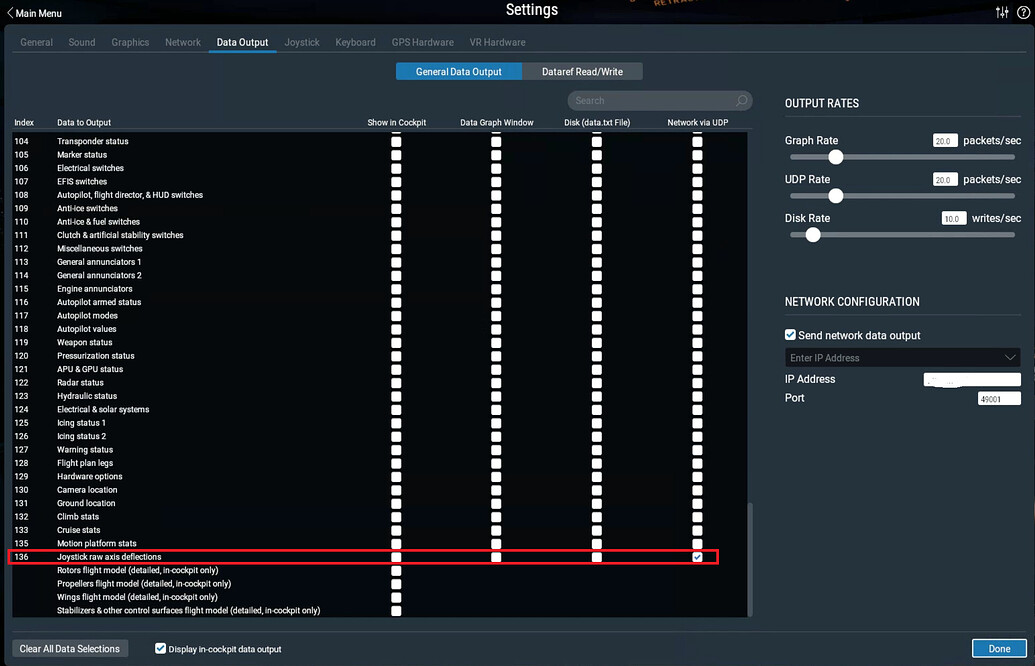Click the UDP Rate slider handle
The width and height of the screenshot is (1035, 666).
click(837, 195)
